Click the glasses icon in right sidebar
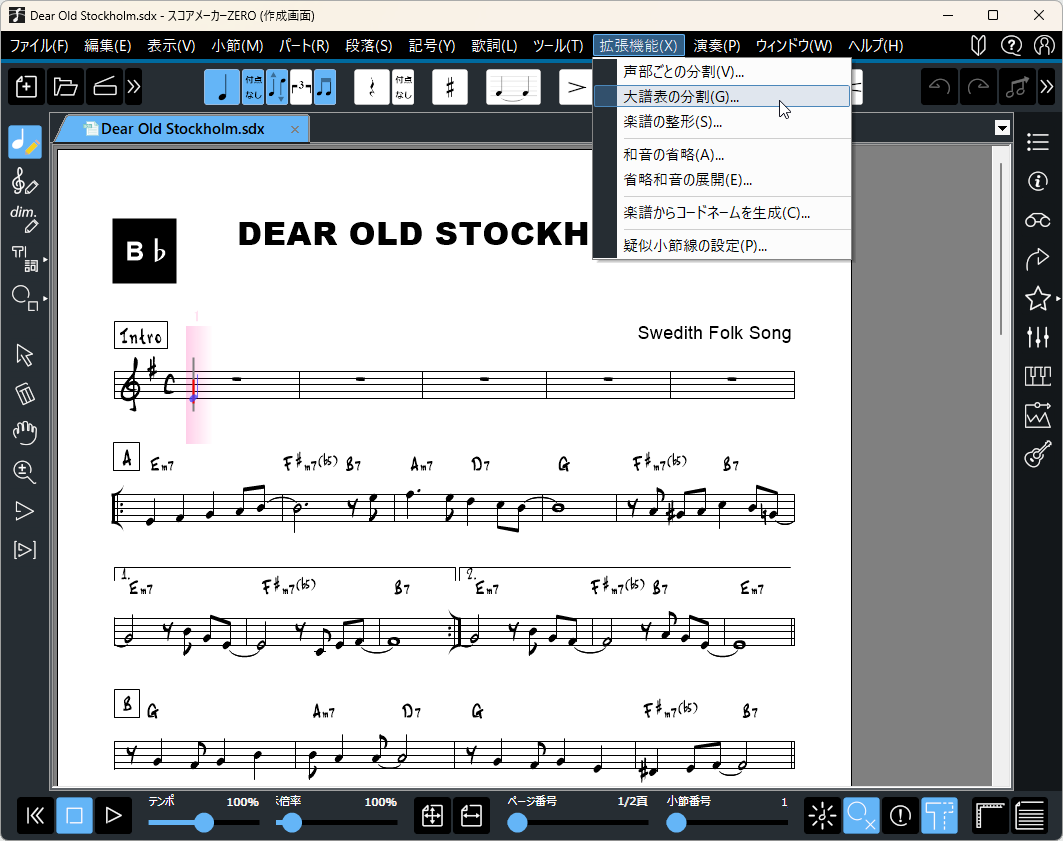The image size is (1063, 841). [x=1038, y=220]
